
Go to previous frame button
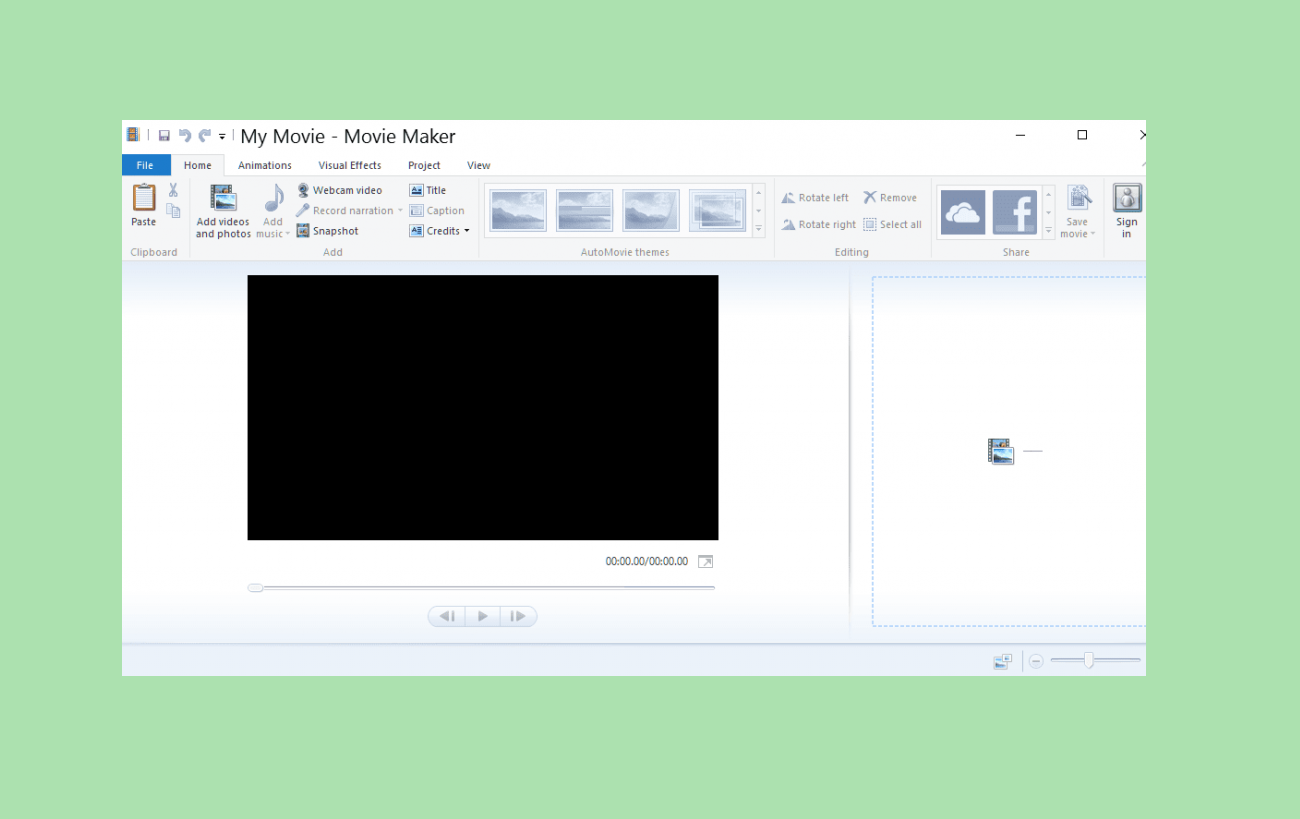[447, 617]
